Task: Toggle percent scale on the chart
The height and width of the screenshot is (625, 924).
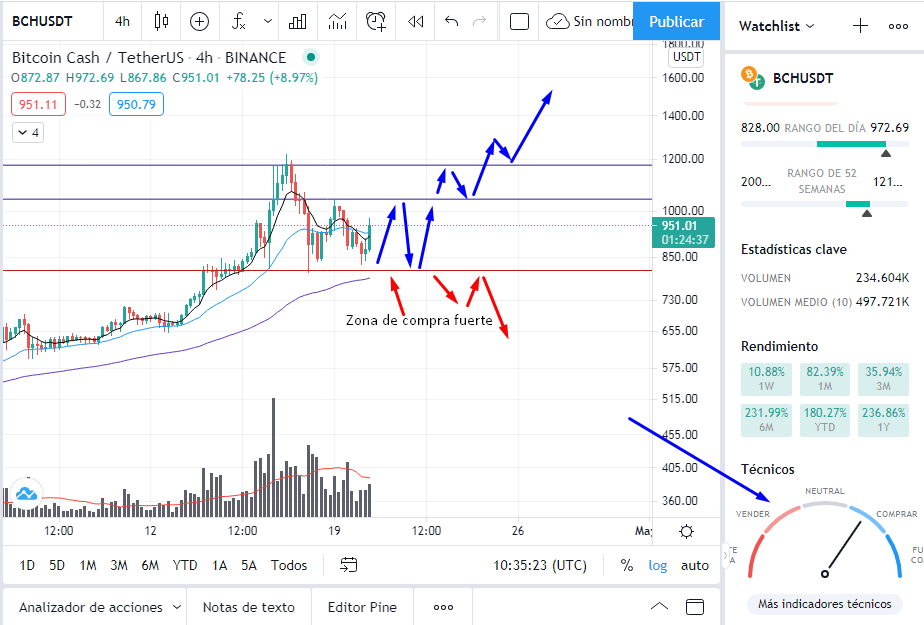Action: click(x=626, y=566)
